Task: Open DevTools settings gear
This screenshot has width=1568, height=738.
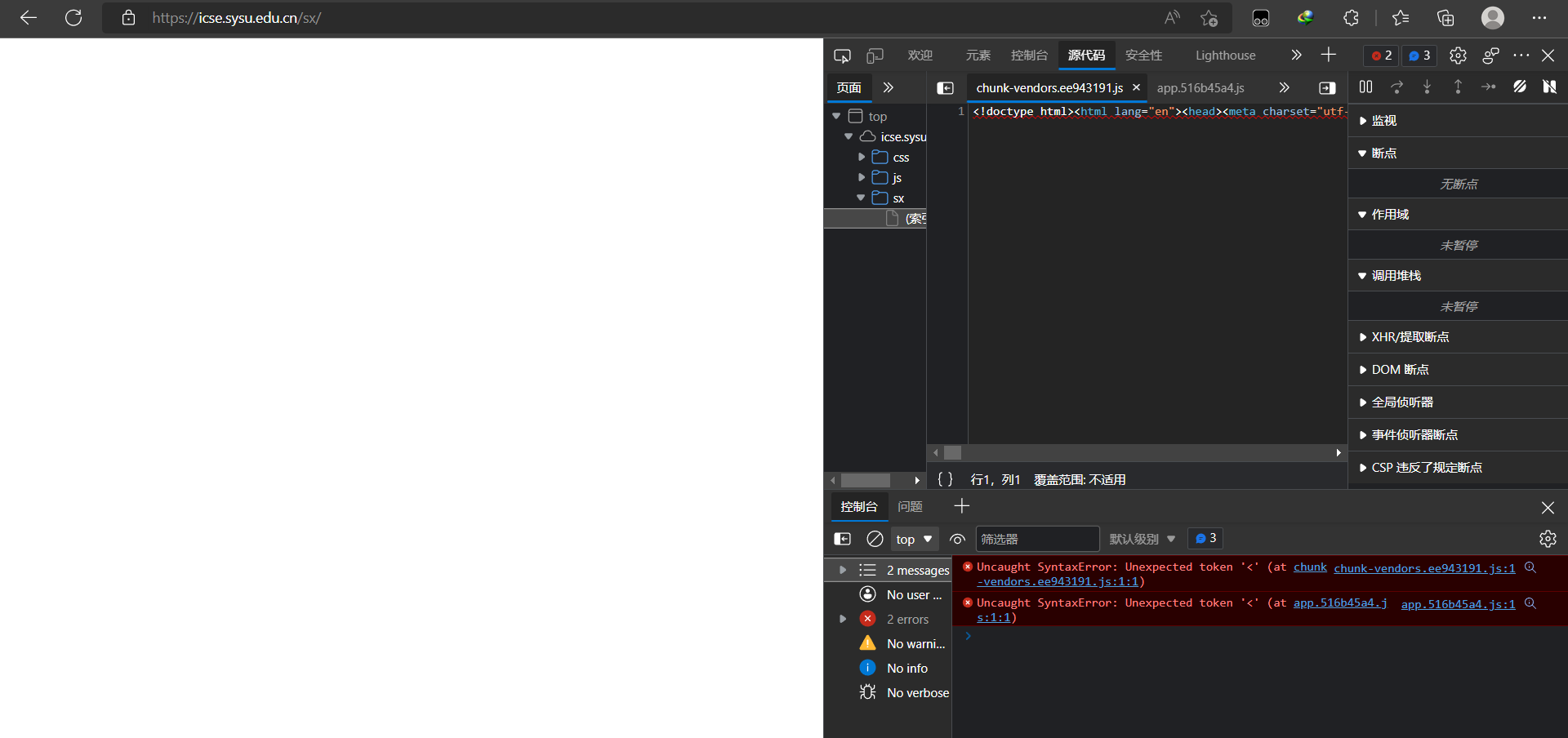Action: (x=1459, y=56)
